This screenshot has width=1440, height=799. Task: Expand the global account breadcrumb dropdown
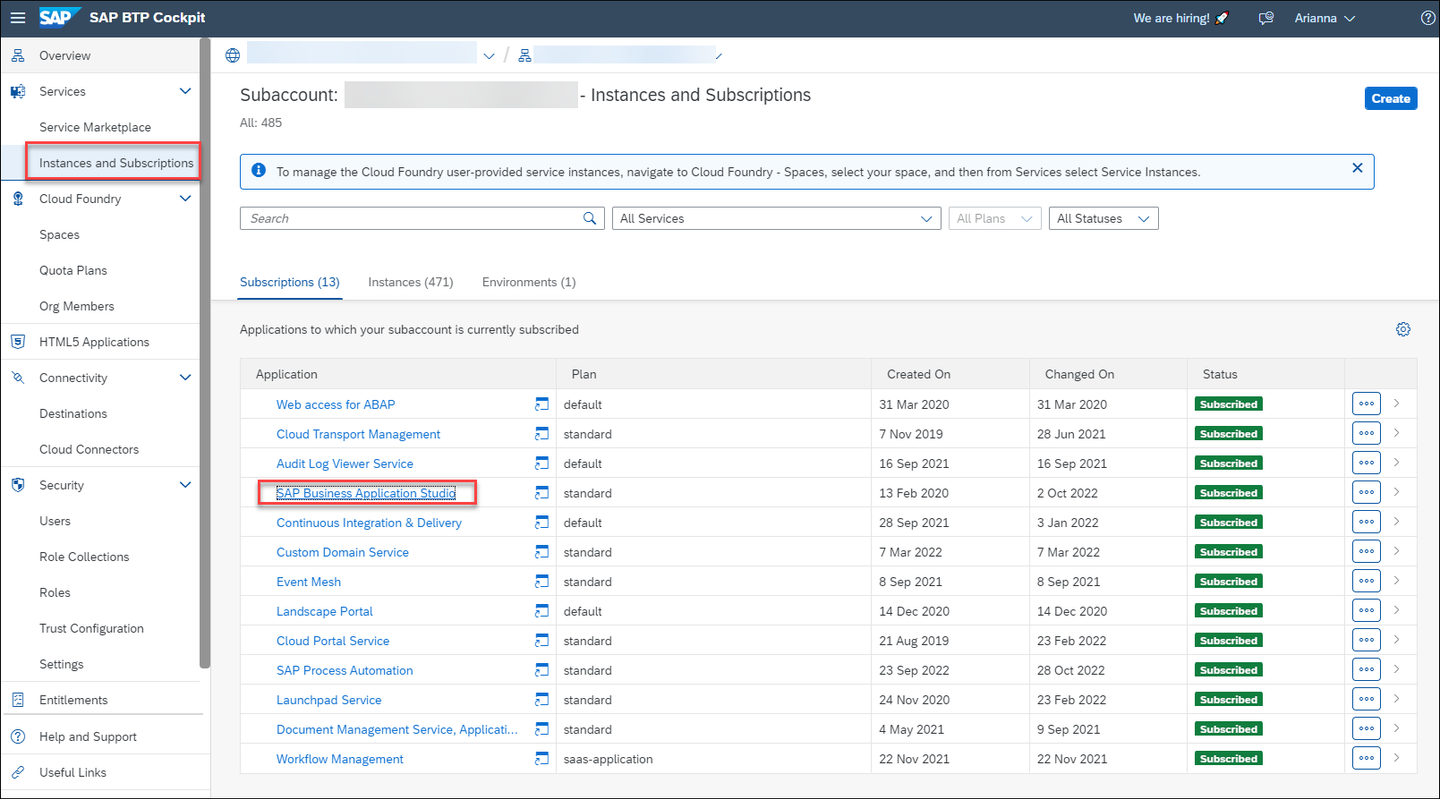coord(489,56)
